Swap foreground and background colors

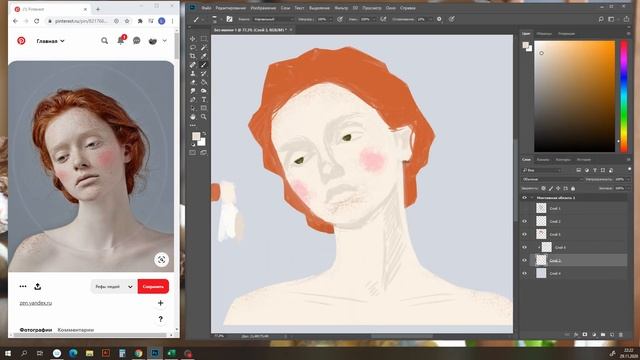pos(204,133)
